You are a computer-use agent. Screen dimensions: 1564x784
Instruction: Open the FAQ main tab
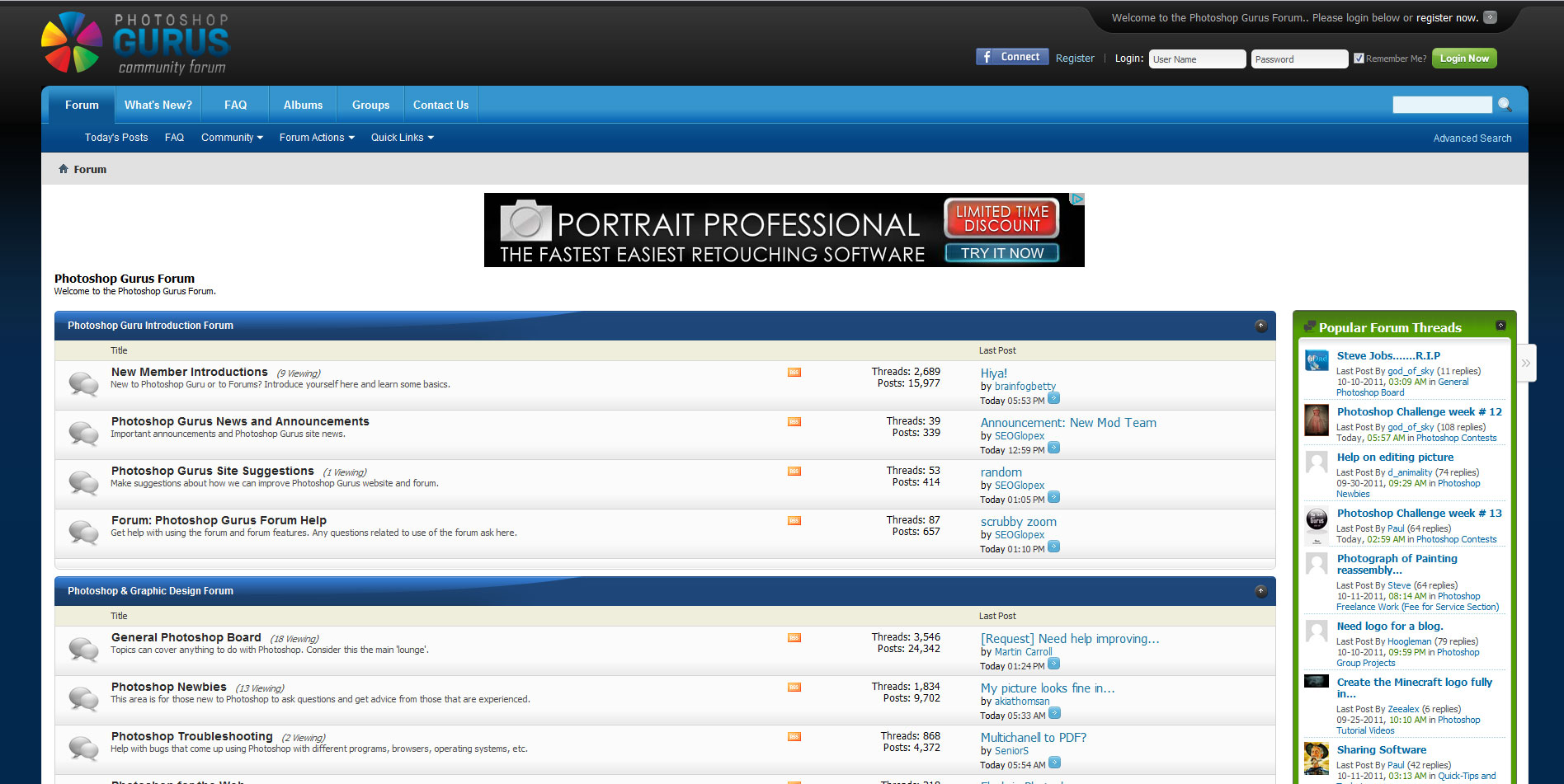coord(235,105)
